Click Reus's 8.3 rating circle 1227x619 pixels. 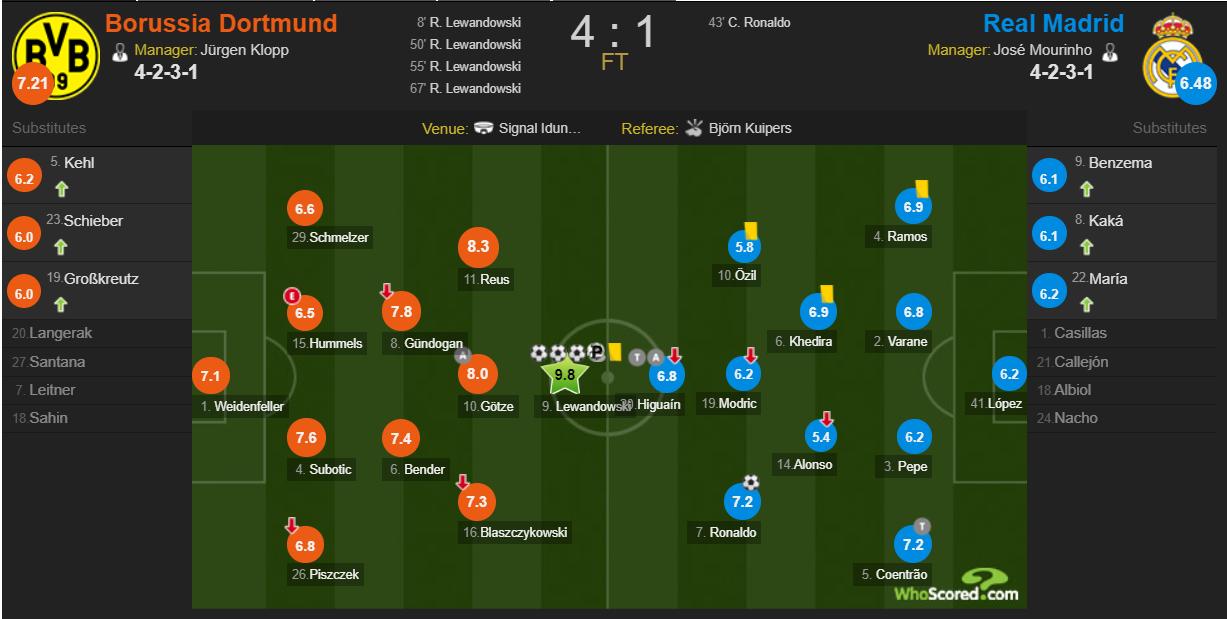[x=477, y=247]
